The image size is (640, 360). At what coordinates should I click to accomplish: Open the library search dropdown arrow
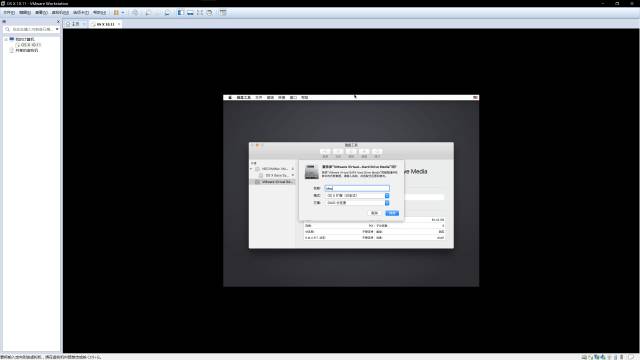click(57, 29)
